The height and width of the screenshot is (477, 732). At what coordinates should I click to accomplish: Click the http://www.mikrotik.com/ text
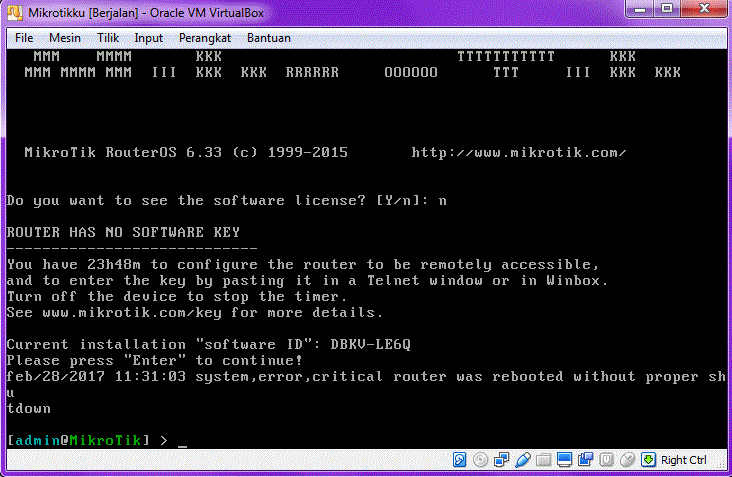pyautogui.click(x=519, y=153)
